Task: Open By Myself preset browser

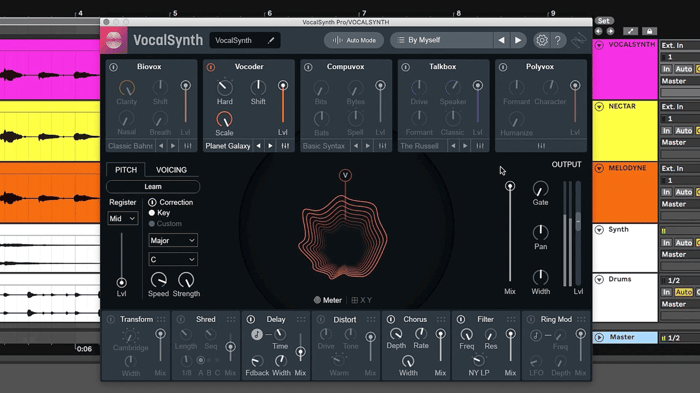Action: (x=441, y=40)
